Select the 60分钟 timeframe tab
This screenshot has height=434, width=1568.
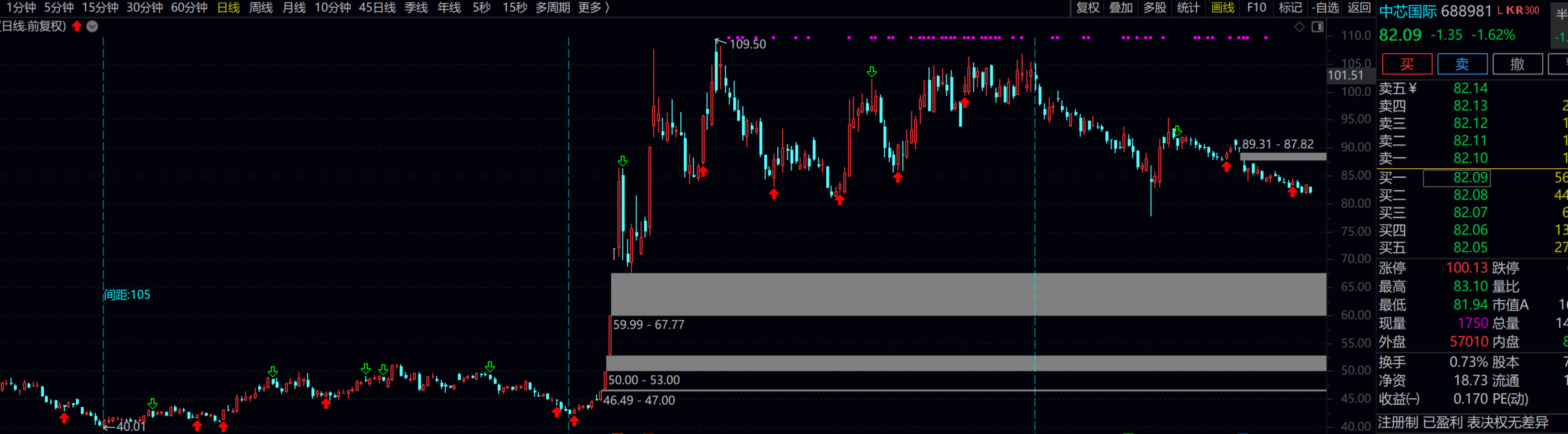(x=189, y=8)
